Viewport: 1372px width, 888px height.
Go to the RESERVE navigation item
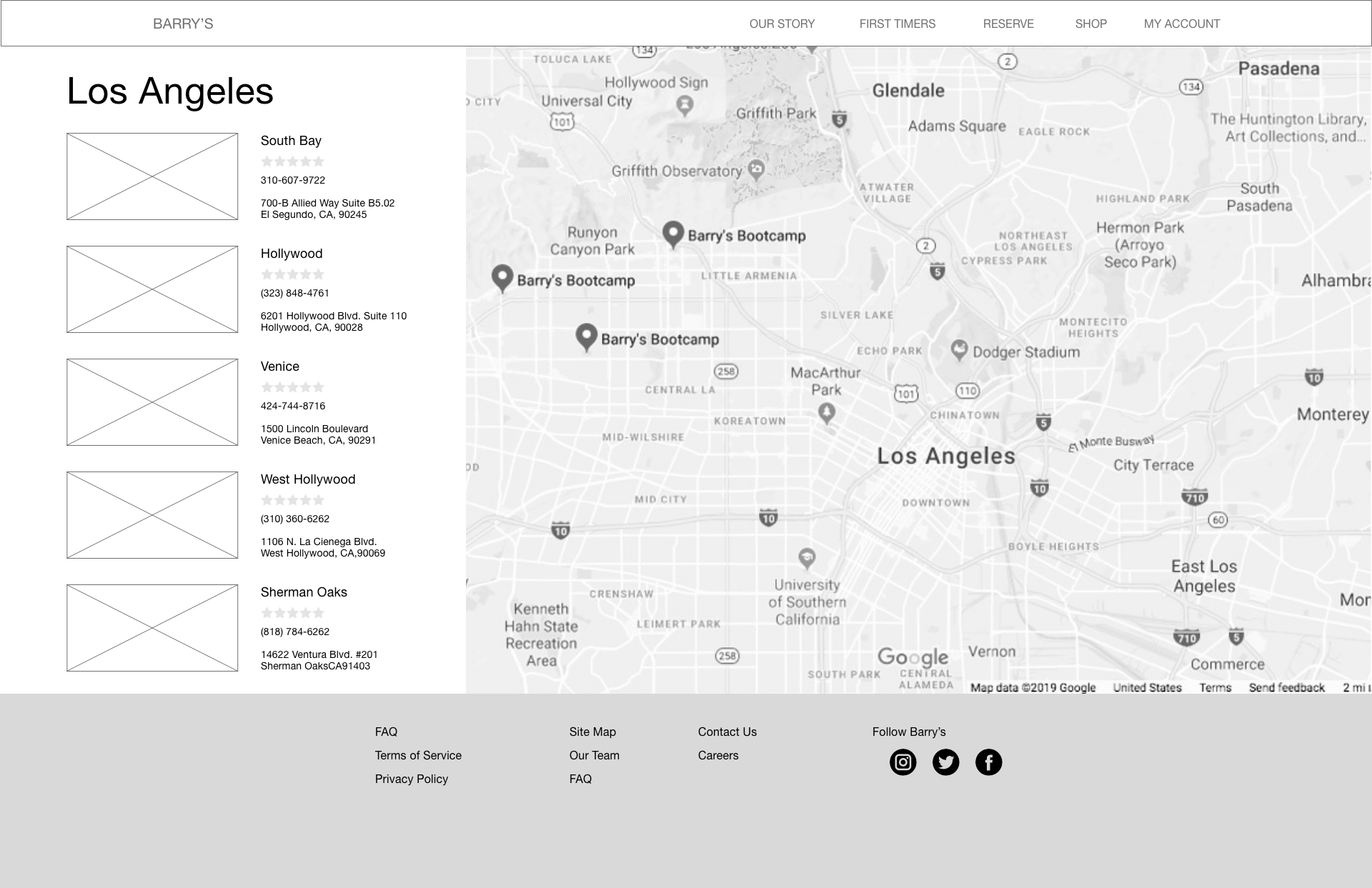(x=1008, y=24)
